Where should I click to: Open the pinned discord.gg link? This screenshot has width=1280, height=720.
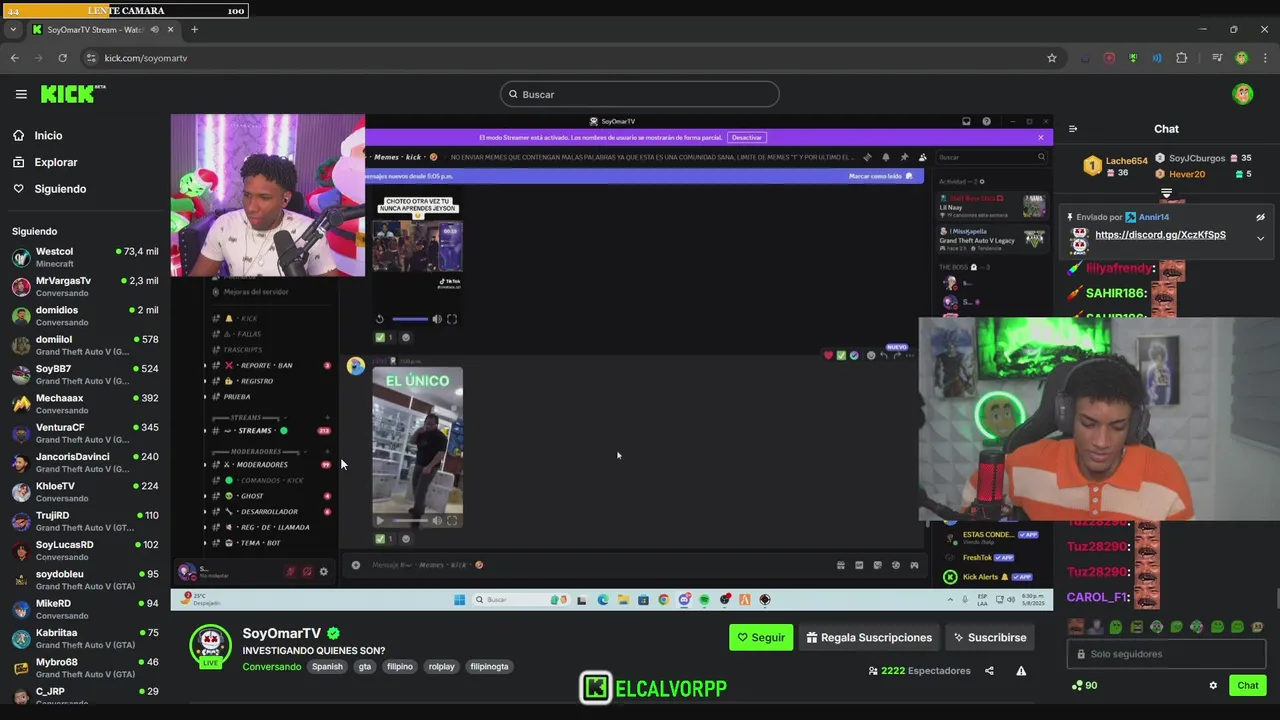coord(1160,235)
